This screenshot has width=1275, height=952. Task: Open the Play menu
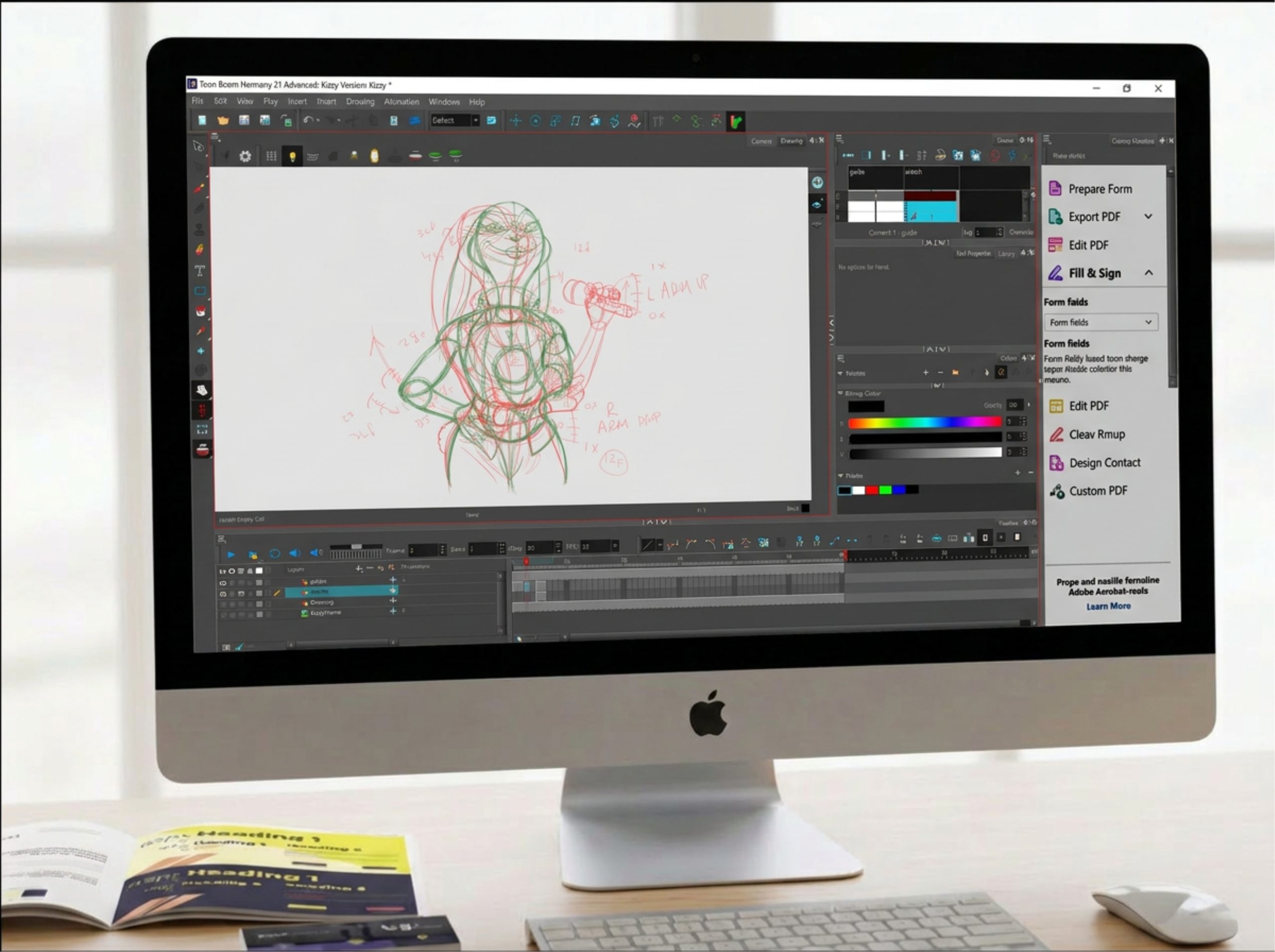point(270,102)
